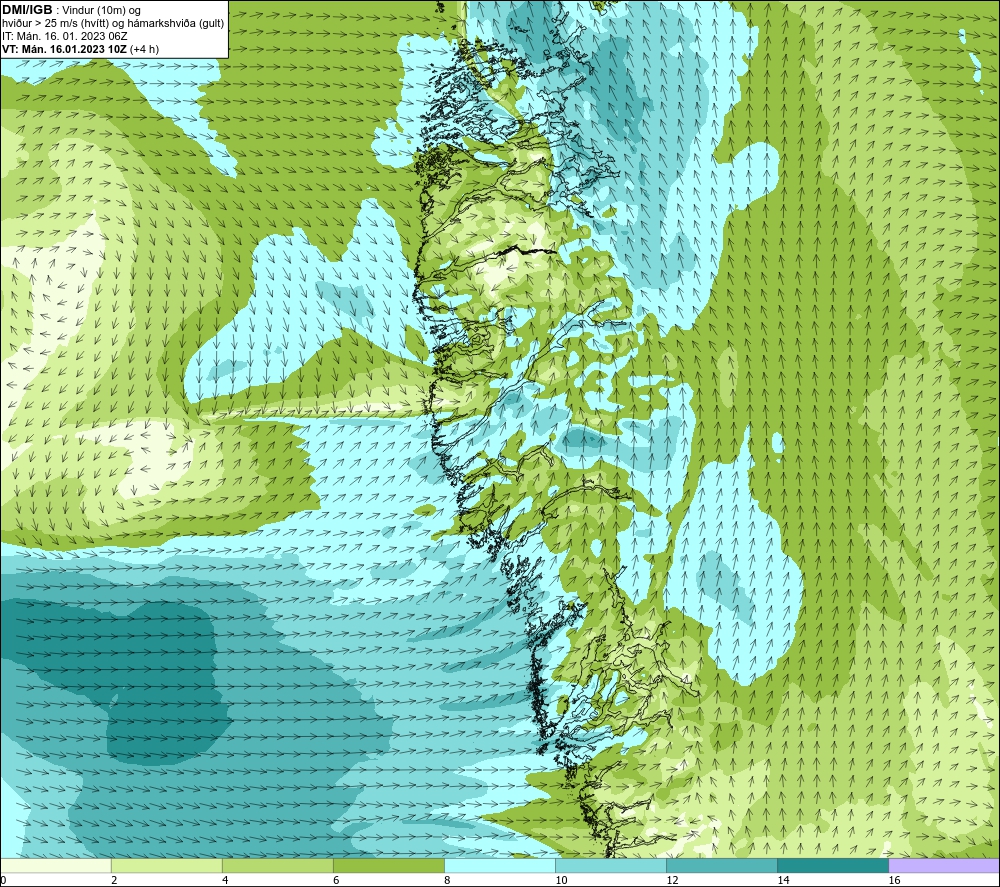
Task: Click the legend scale label "14"
Action: tap(783, 880)
